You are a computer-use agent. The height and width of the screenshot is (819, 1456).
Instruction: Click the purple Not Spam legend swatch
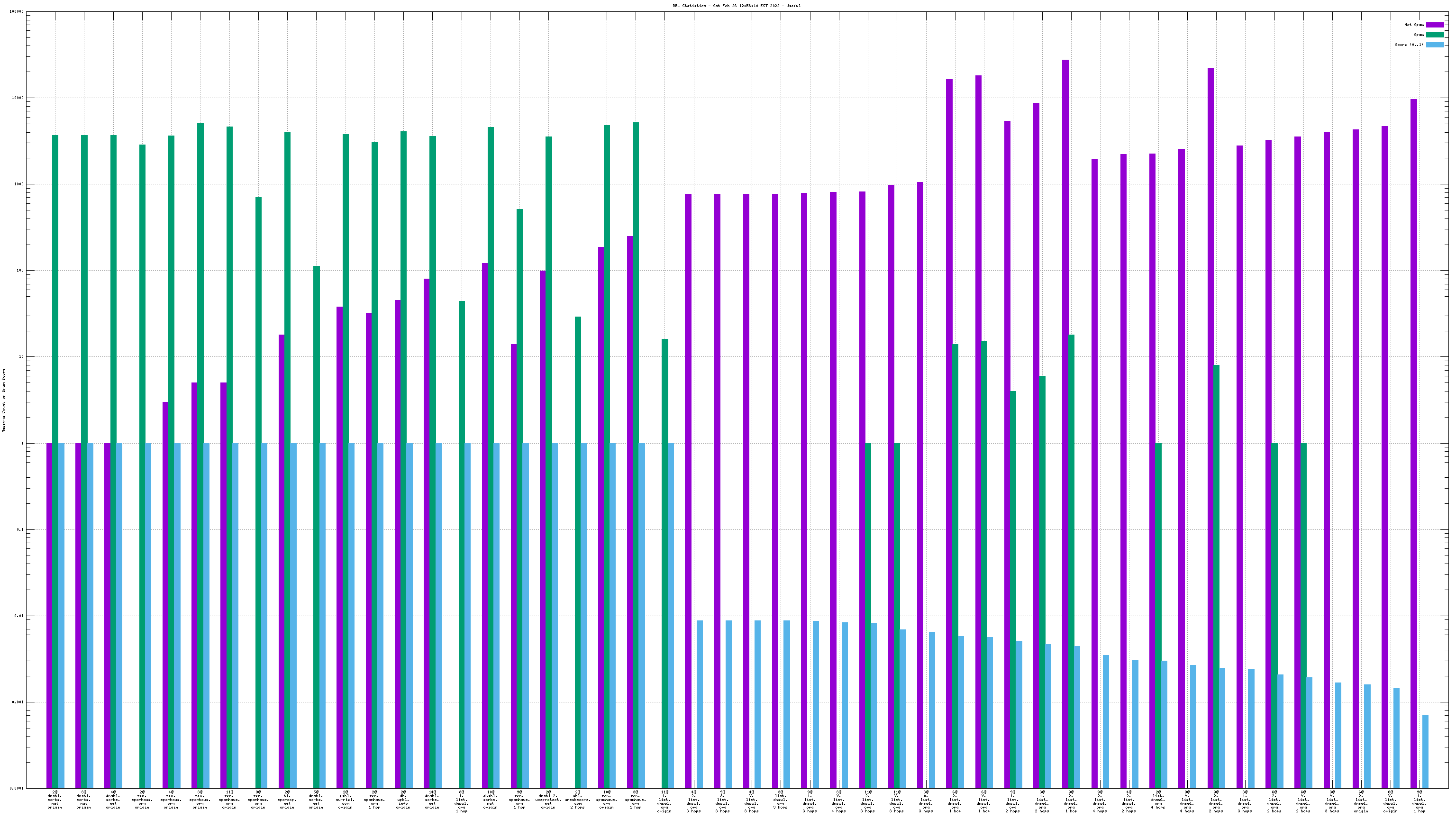1435,25
